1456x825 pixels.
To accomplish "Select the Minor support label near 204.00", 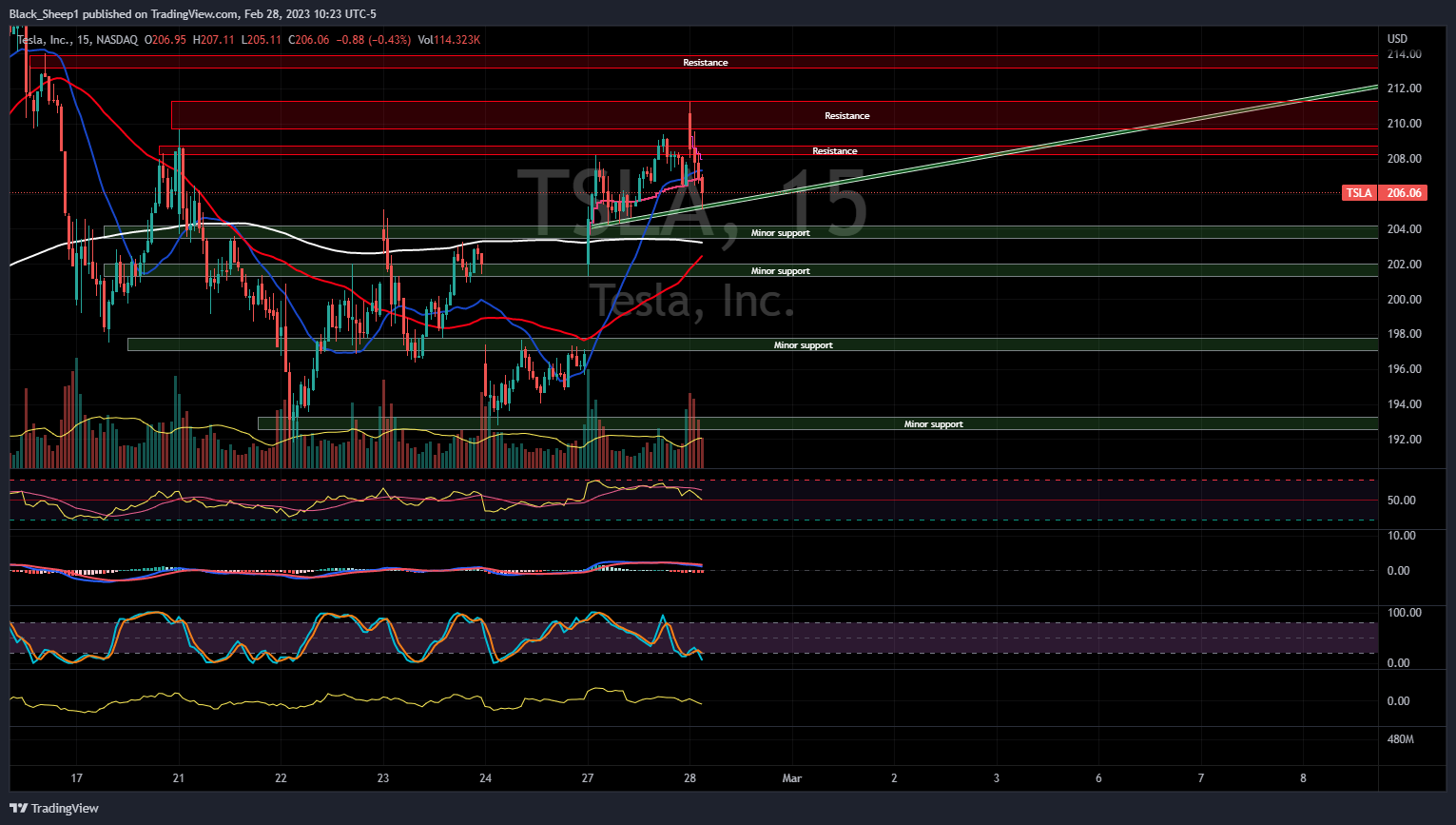I will click(x=781, y=233).
